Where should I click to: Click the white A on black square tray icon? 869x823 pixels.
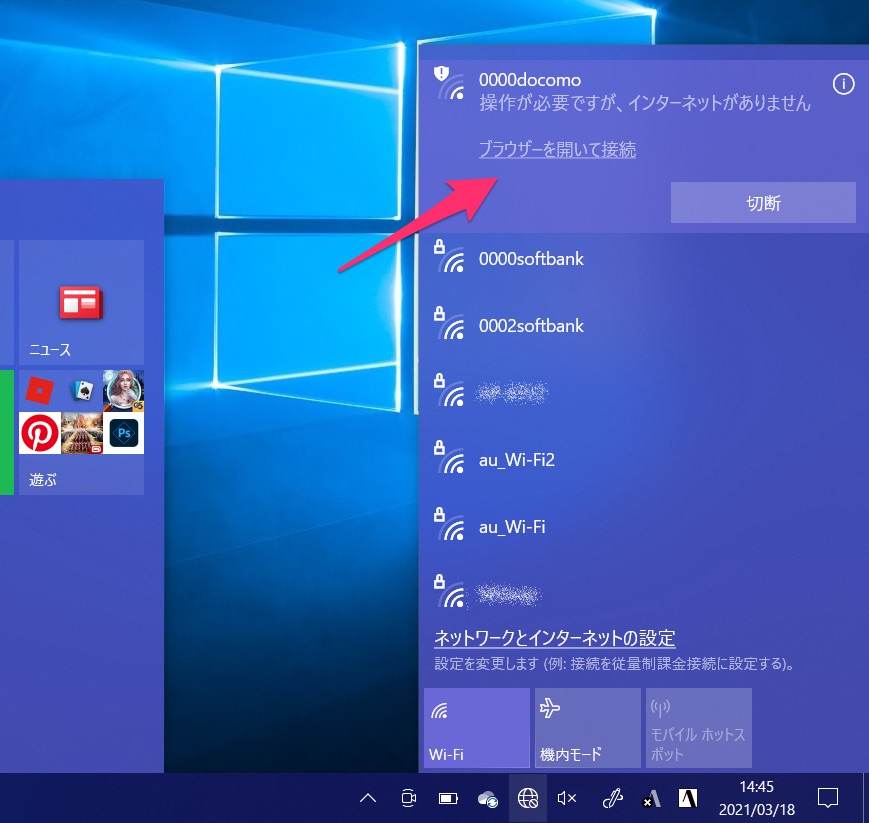click(x=688, y=798)
